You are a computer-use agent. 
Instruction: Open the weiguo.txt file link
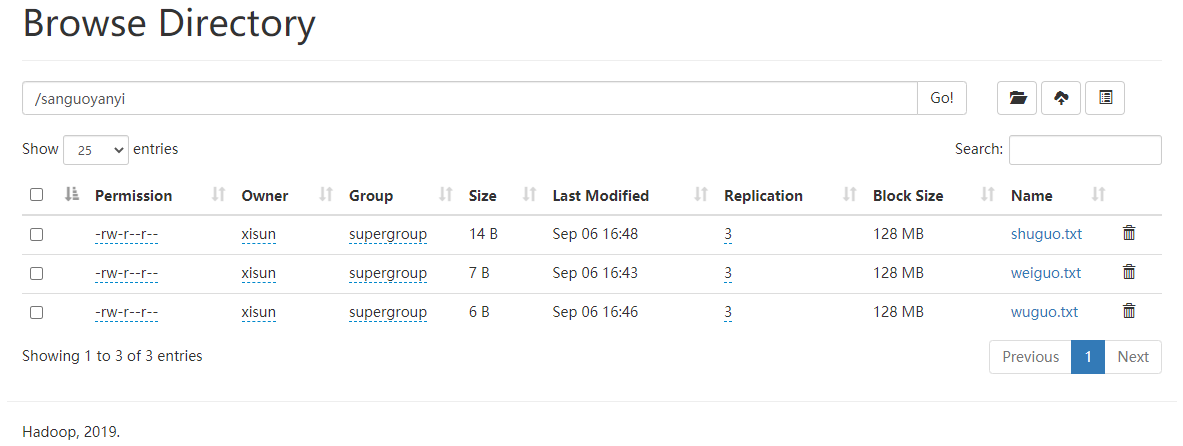(x=1045, y=273)
